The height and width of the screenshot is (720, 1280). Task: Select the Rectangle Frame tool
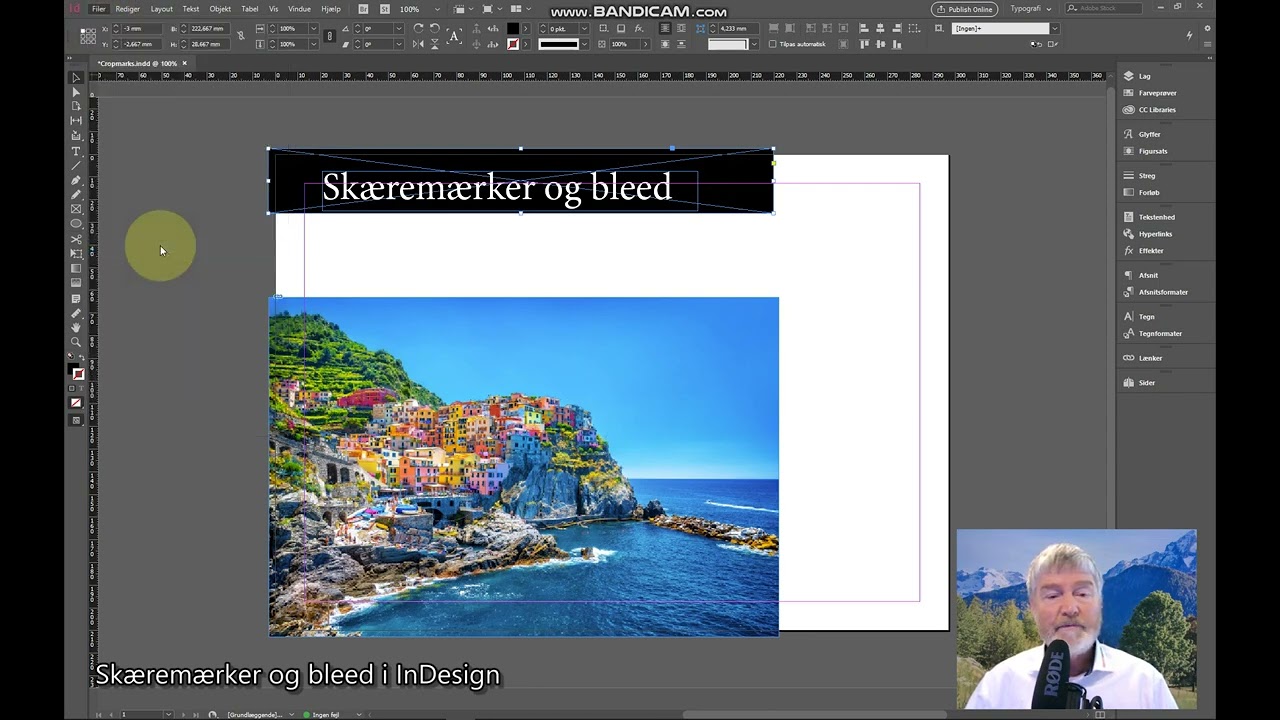pyautogui.click(x=76, y=209)
